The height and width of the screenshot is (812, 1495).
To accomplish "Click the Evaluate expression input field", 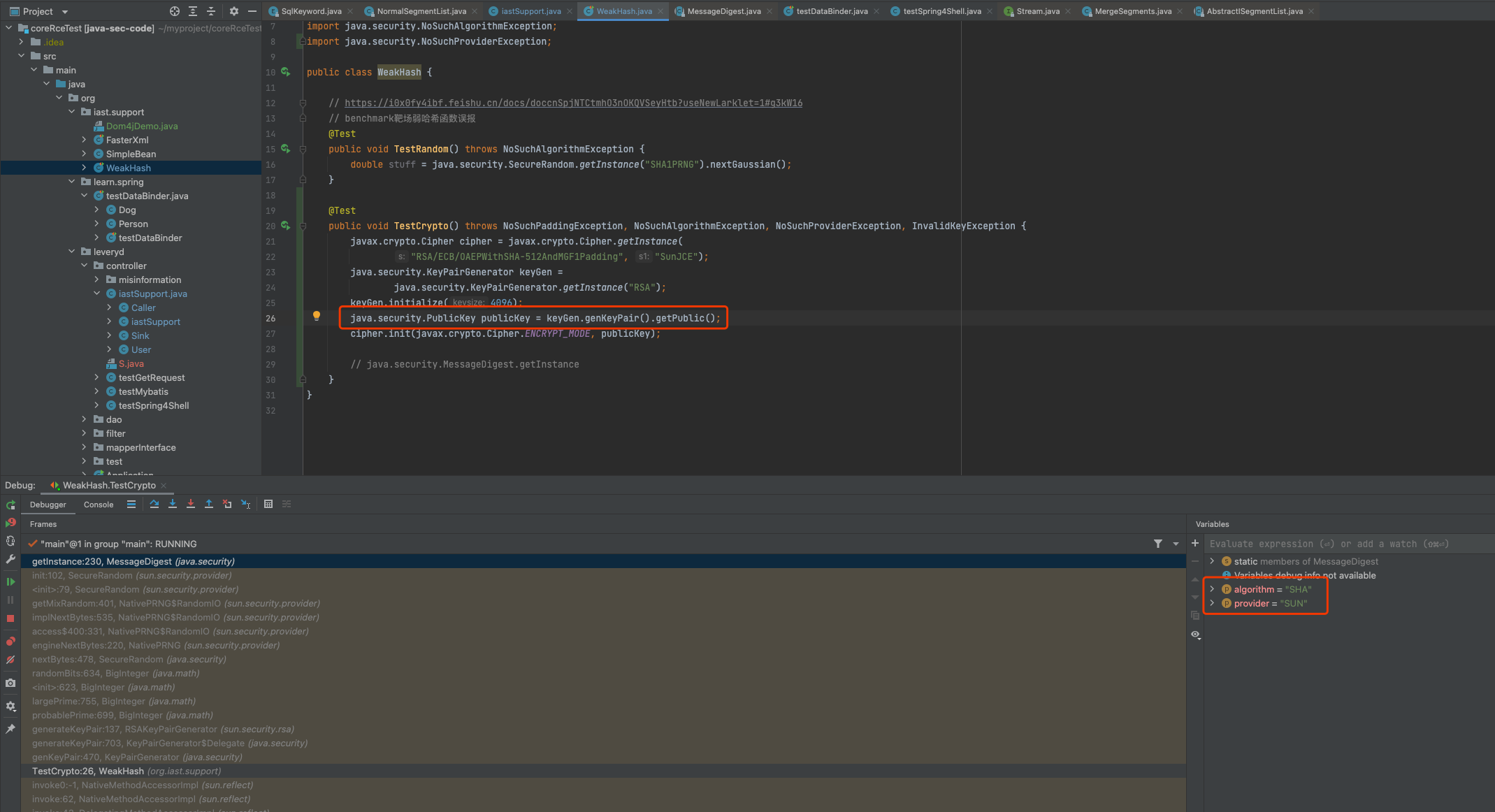I will [1328, 544].
